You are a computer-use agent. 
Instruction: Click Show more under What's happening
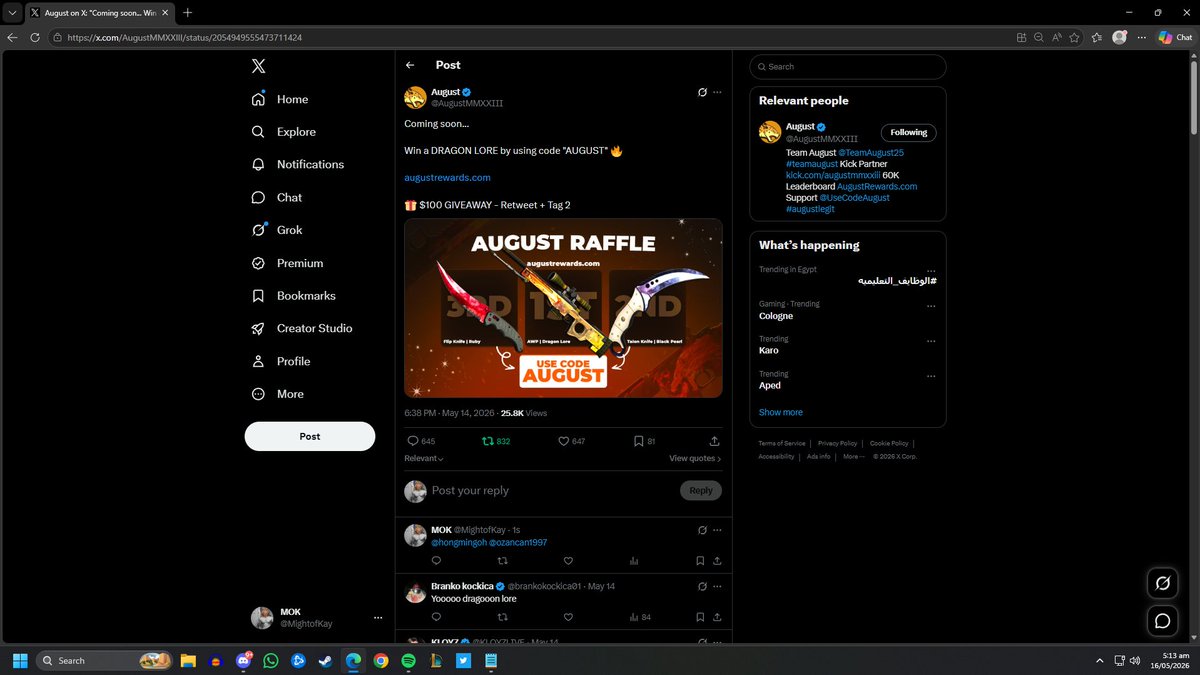click(x=780, y=412)
